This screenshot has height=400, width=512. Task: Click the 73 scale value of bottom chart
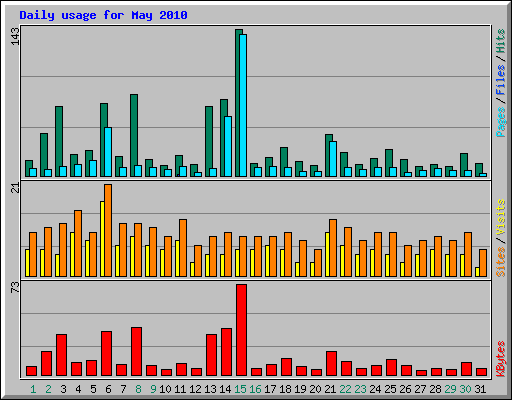click(15, 288)
